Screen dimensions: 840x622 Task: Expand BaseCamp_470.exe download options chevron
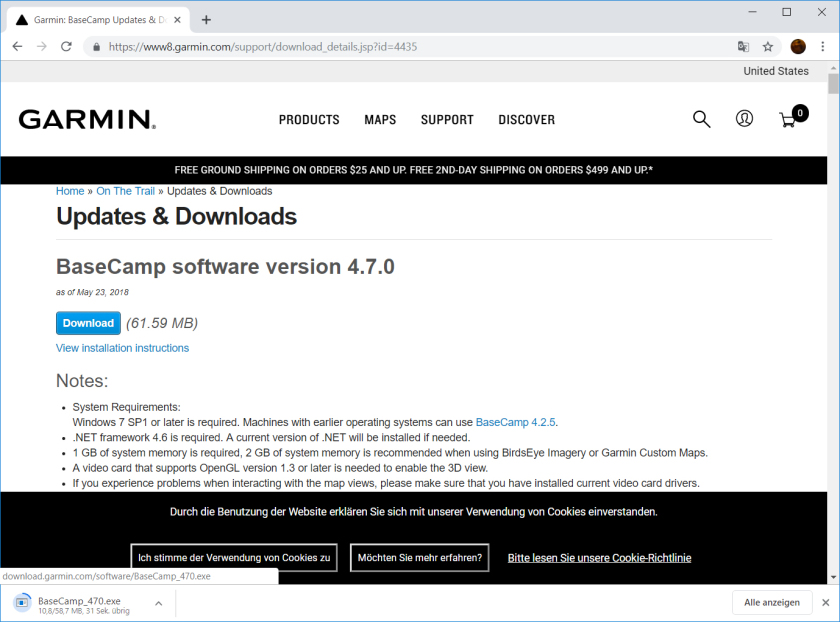(158, 603)
